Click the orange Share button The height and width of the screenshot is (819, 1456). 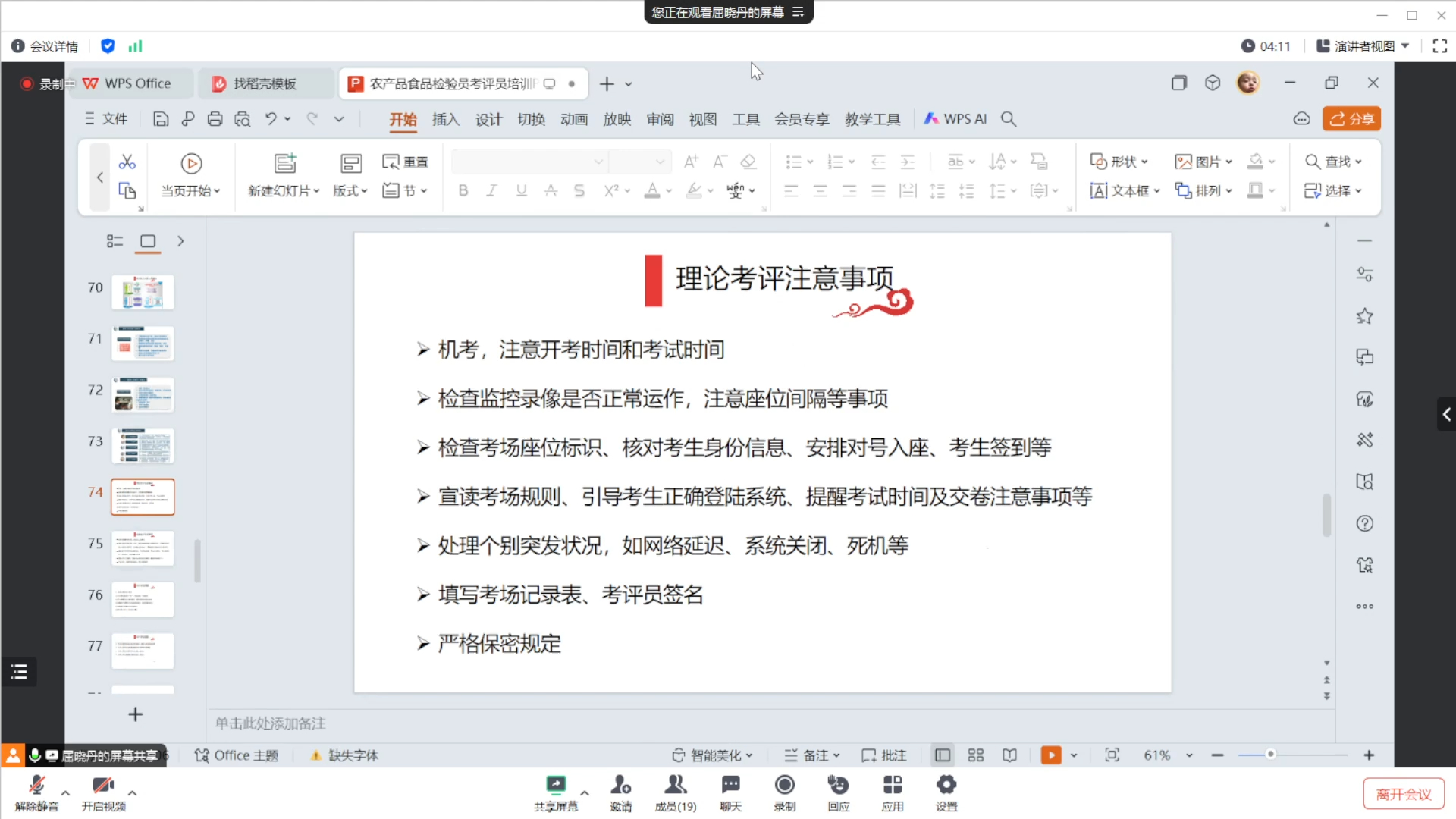[x=1351, y=119]
